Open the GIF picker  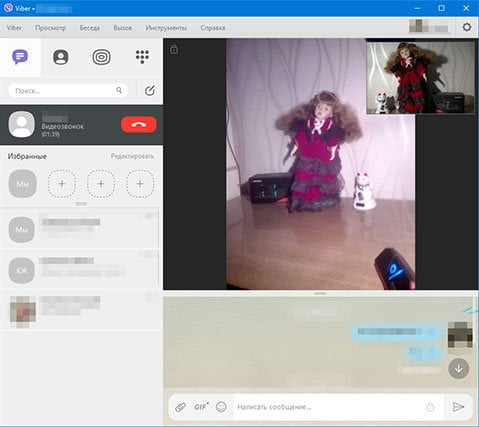click(x=201, y=407)
